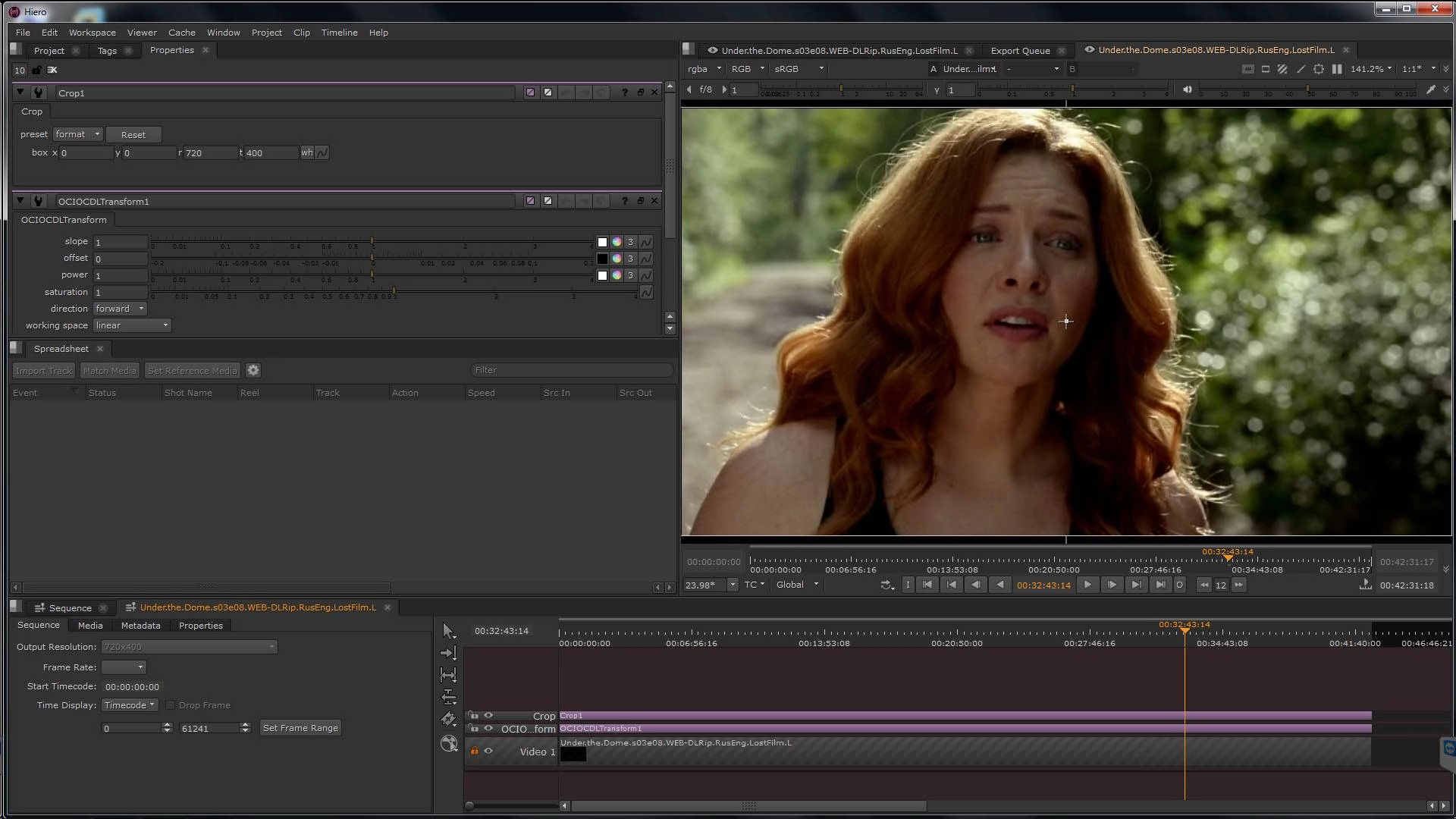Jump to last frame in viewer
This screenshot has width=1456, height=819.
click(1160, 585)
